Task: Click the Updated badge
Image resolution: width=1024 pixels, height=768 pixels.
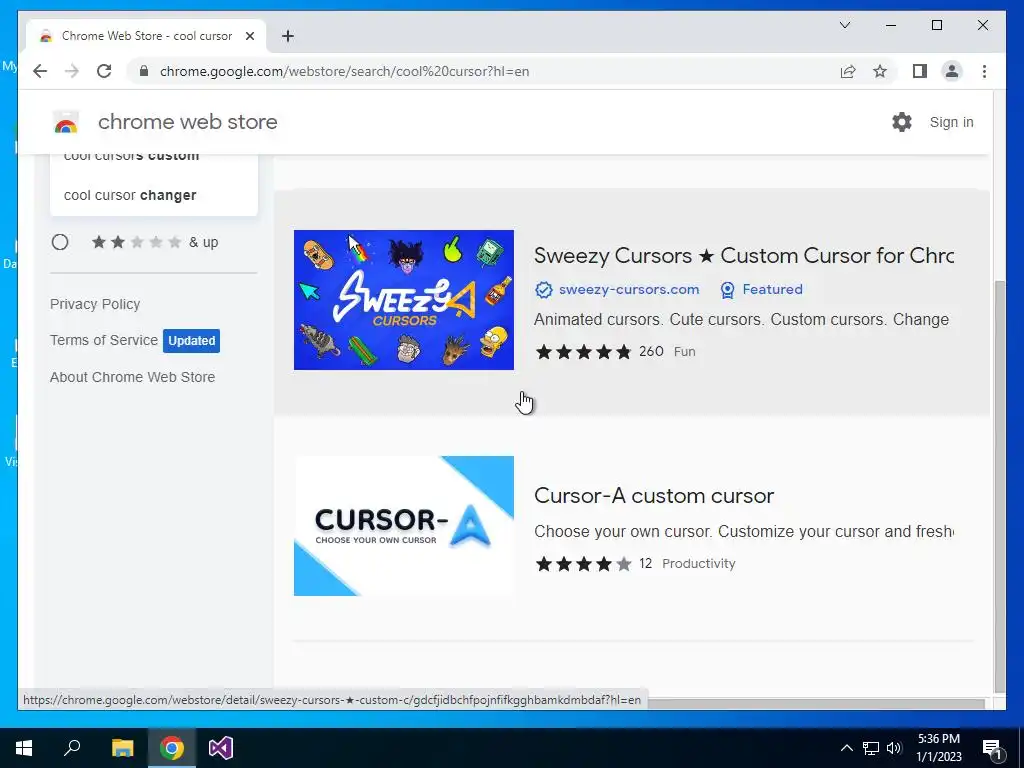Action: [x=191, y=341]
